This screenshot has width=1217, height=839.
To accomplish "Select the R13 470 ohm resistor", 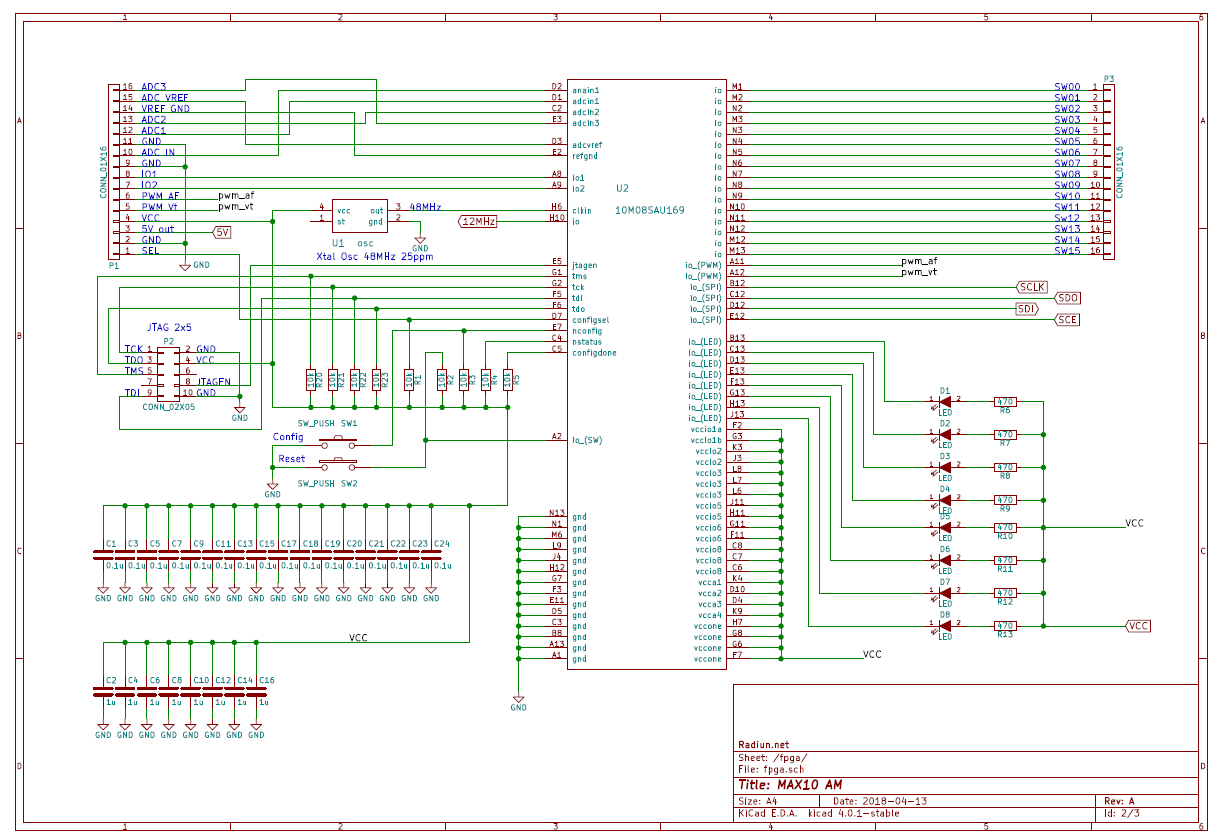I will [x=1004, y=626].
